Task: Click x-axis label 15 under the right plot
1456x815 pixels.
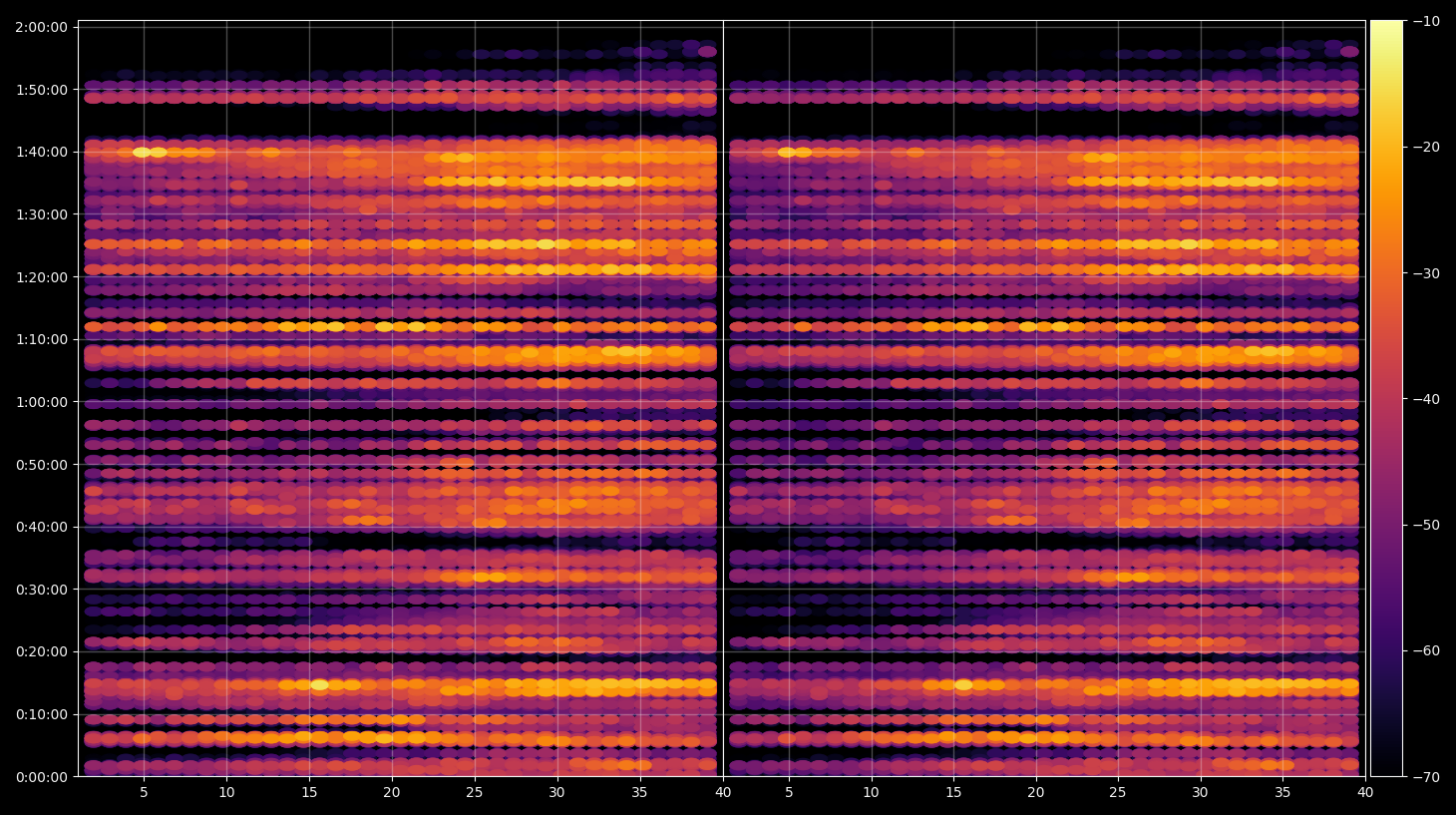Action: pos(953,792)
